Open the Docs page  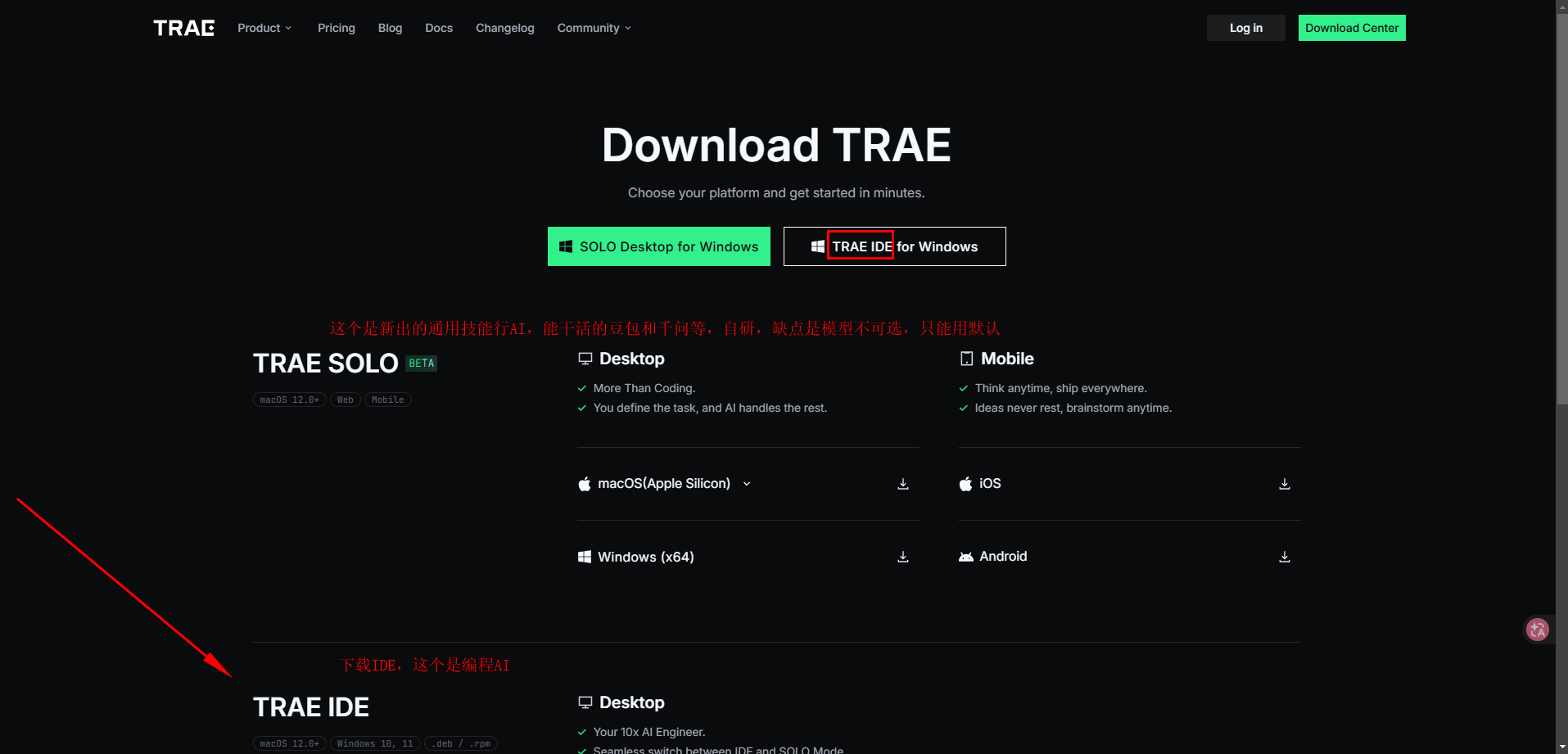coord(439,28)
